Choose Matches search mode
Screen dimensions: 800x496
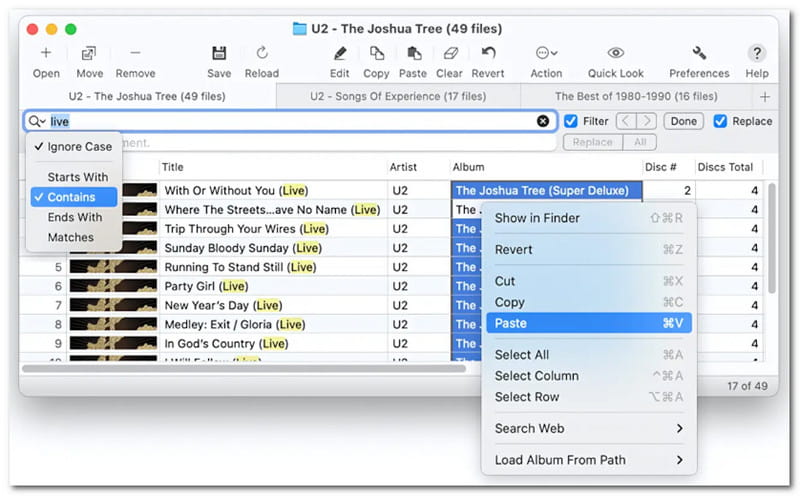pyautogui.click(x=73, y=237)
